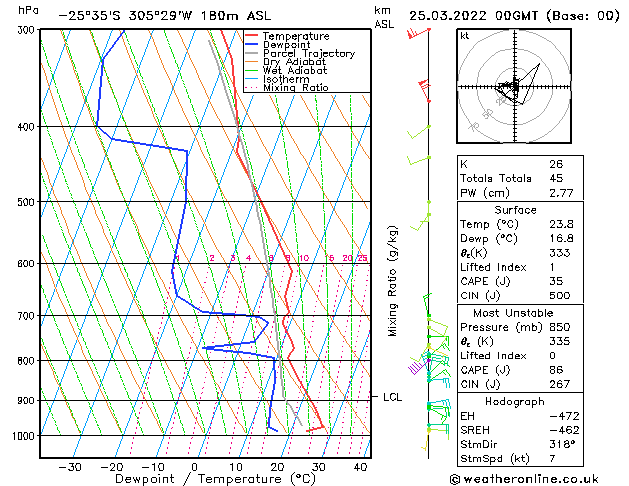Click the red wind barb at 300 hPa
Image resolution: width=629 pixels, height=486 pixels.
pyautogui.click(x=417, y=33)
